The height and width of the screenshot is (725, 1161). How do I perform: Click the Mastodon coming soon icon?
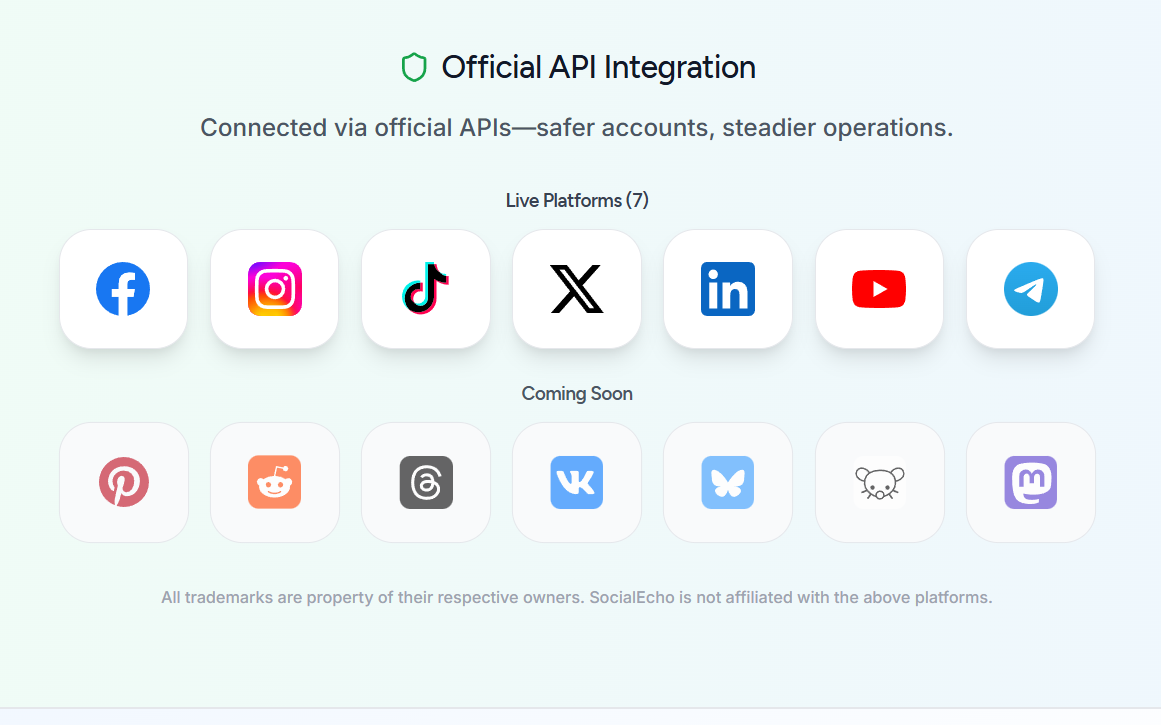point(1031,482)
